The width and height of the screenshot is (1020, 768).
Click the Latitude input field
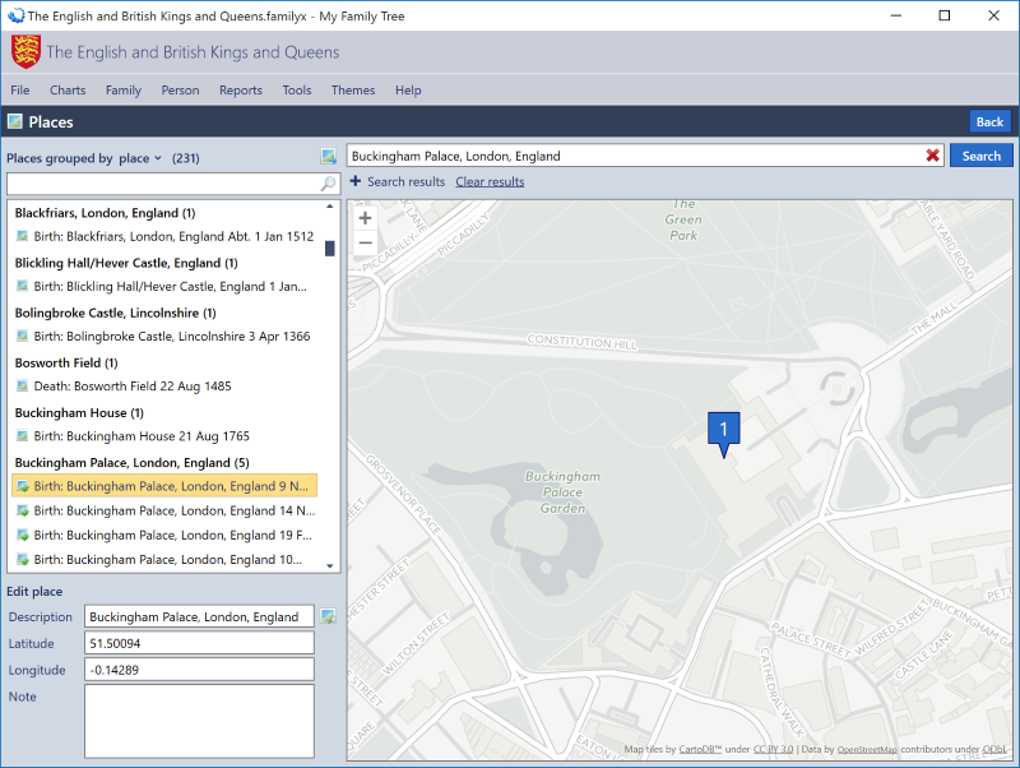tap(199, 643)
